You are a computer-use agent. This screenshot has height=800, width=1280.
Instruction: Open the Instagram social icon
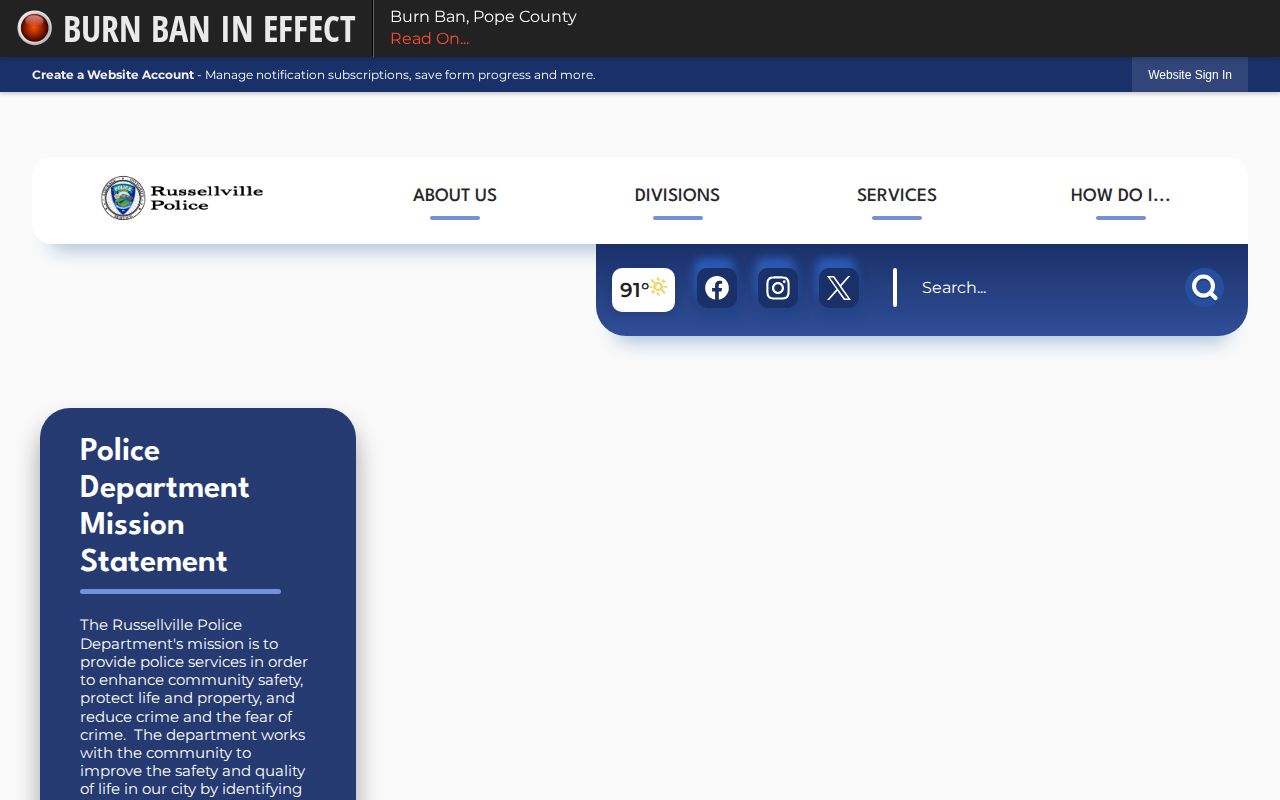pyautogui.click(x=778, y=288)
